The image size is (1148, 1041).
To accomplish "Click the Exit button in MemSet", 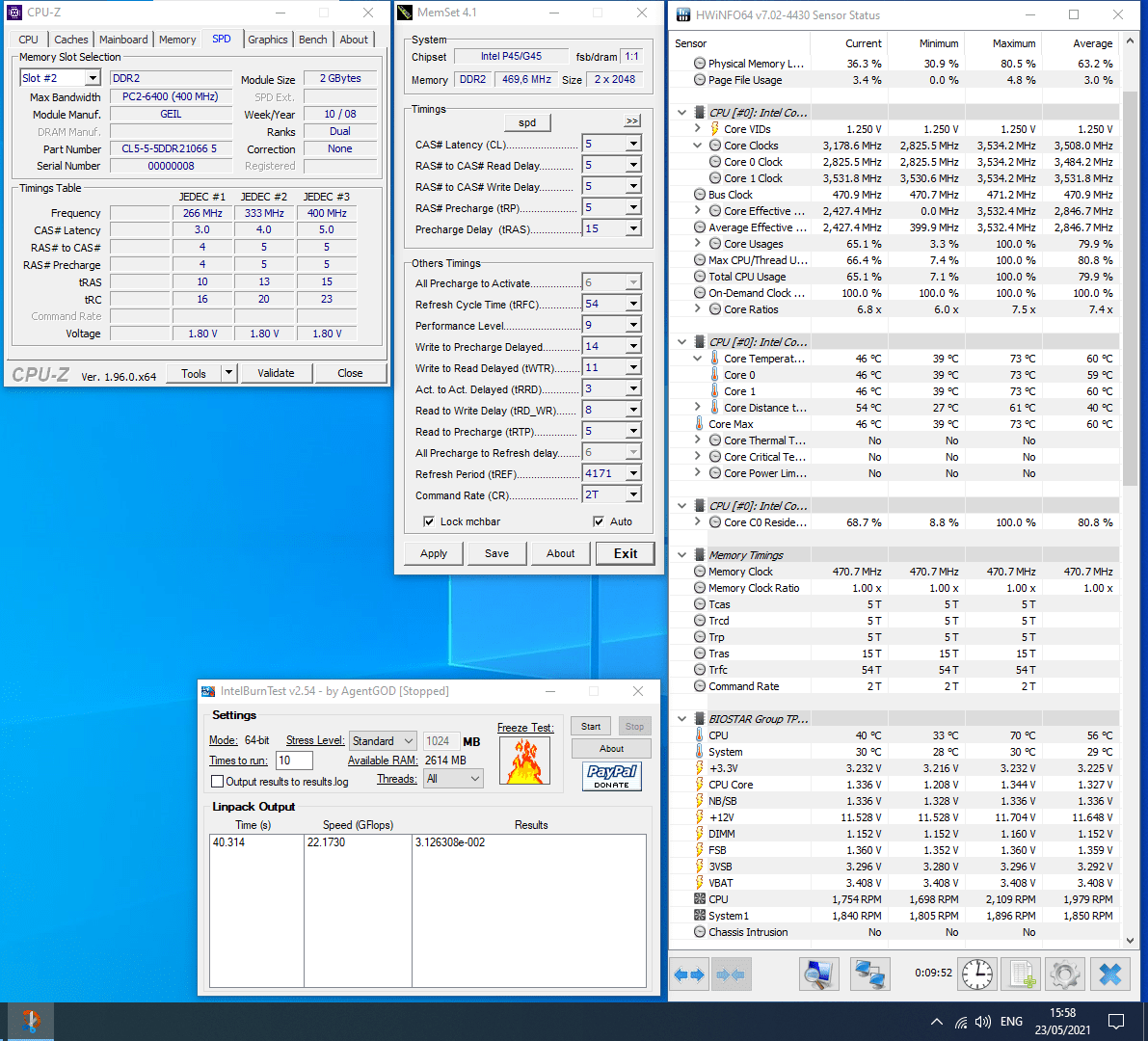I will point(626,553).
